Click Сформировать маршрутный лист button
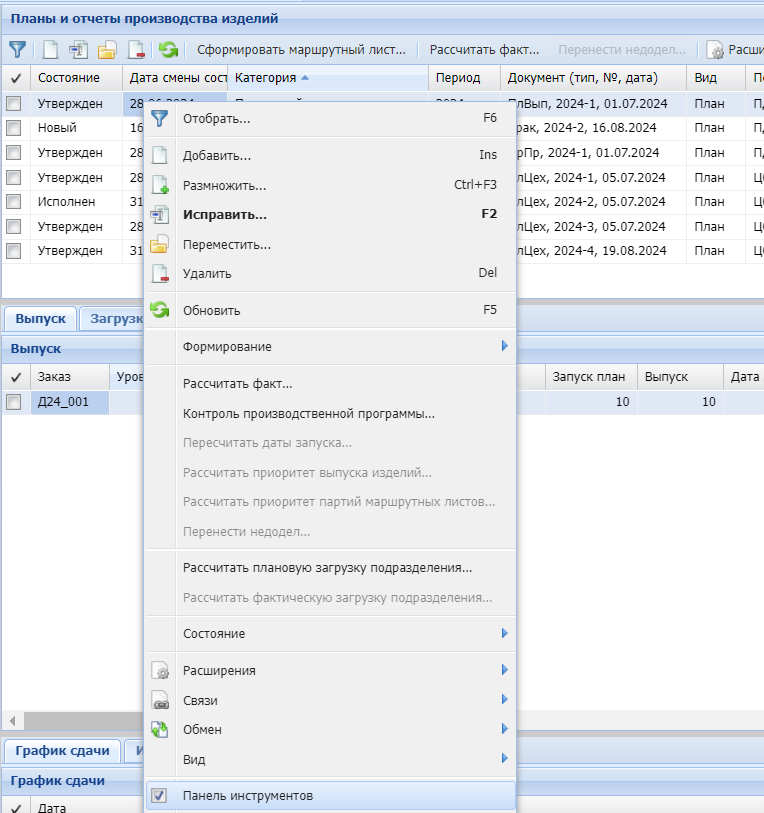This screenshot has height=813, width=764. click(x=301, y=49)
